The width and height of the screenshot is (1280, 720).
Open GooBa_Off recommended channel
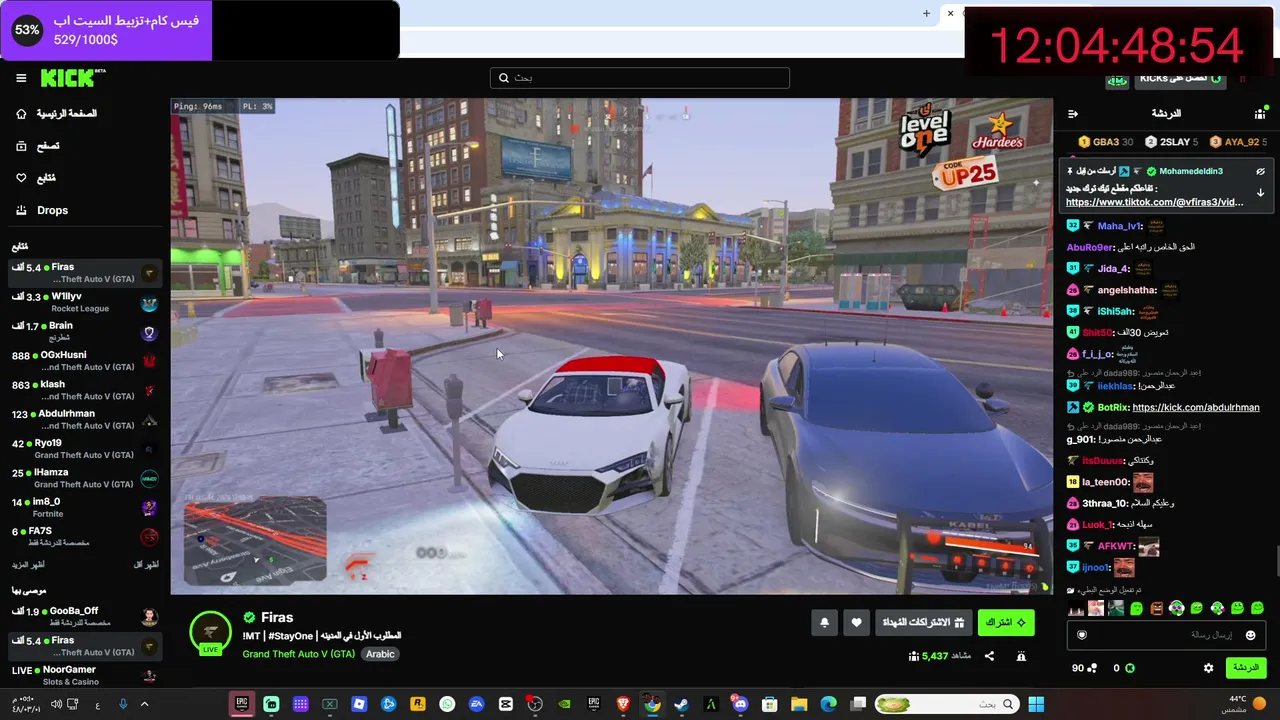click(85, 616)
